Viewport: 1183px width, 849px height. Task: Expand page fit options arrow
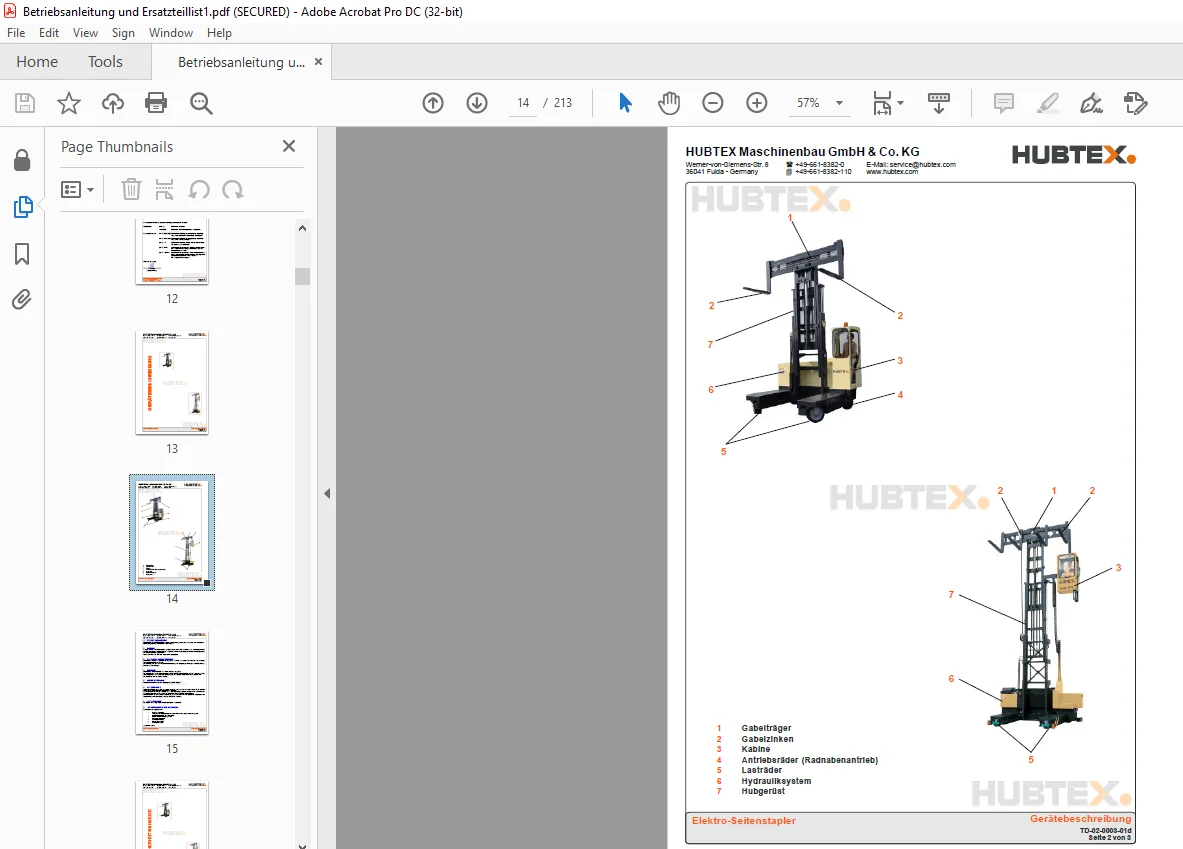pyautogui.click(x=901, y=103)
